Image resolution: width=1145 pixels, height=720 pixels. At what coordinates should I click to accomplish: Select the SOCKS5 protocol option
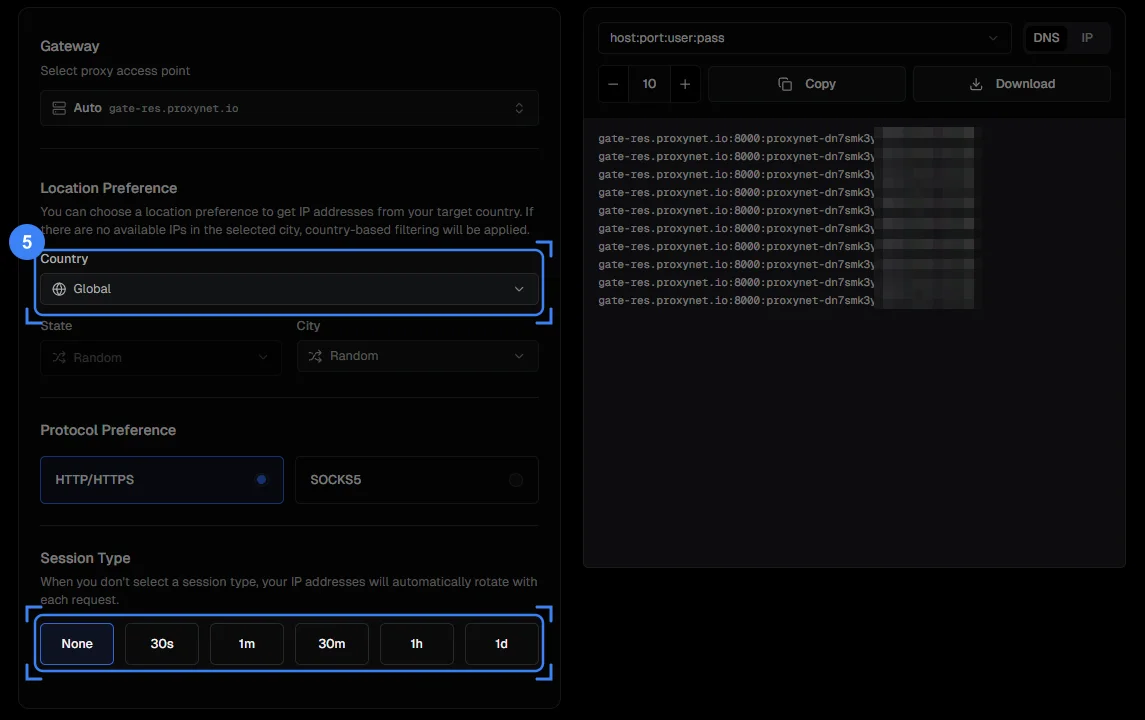[x=417, y=480]
